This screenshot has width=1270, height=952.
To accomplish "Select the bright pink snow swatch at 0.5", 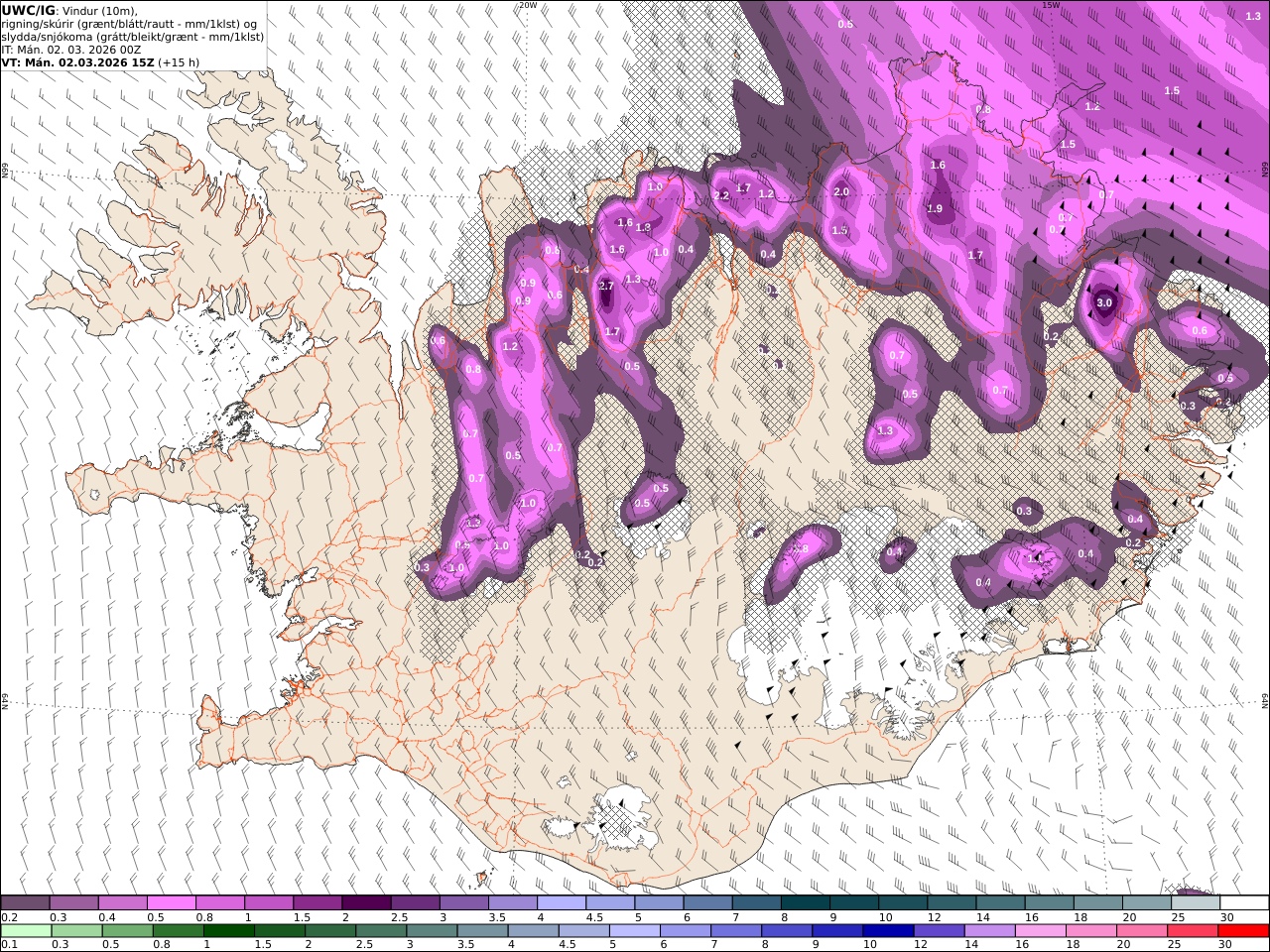I will 172,903.
